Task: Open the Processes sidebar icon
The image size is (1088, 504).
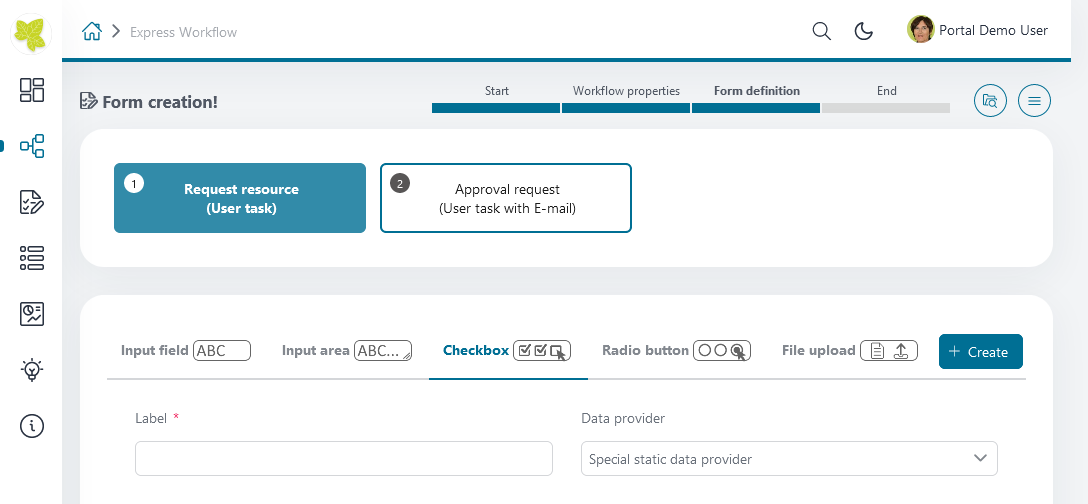Action: click(32, 146)
